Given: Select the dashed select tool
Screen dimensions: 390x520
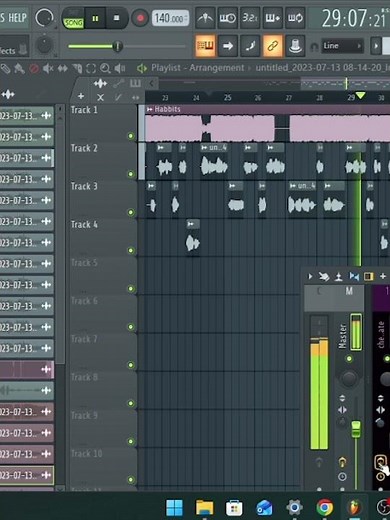Looking at the screenshot, I should coord(91,69).
